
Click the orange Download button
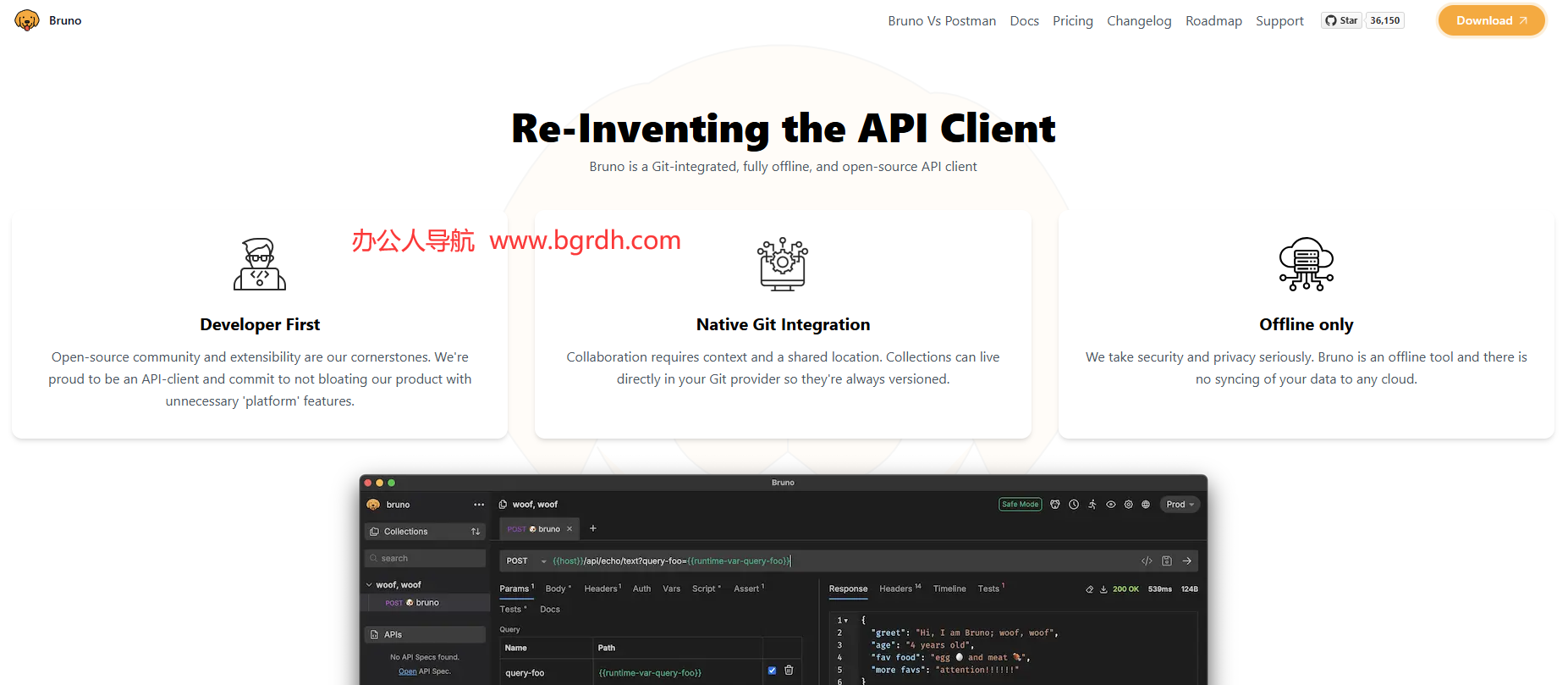pyautogui.click(x=1491, y=20)
